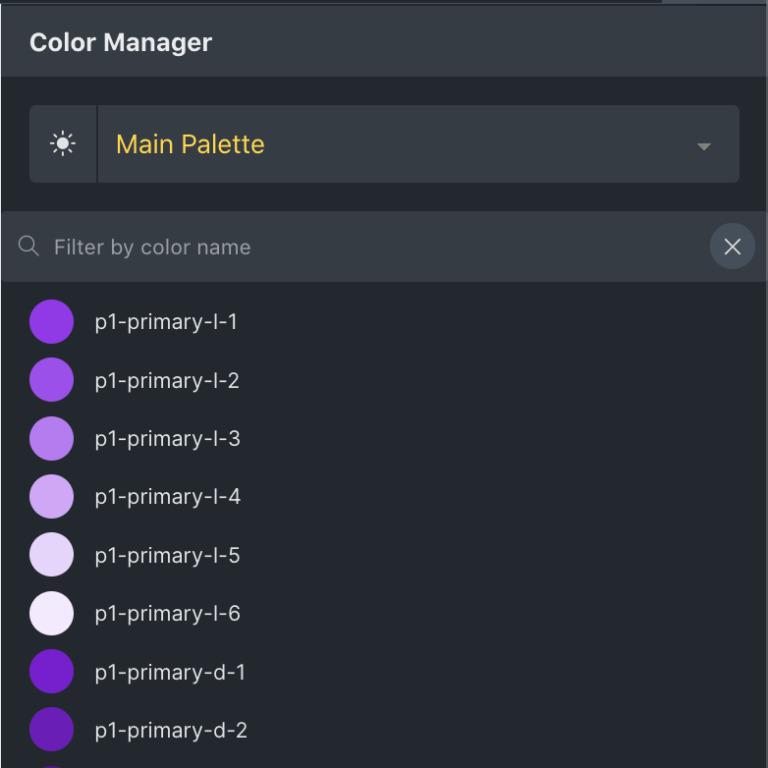Open the Main Palette dropdown

(x=400, y=144)
